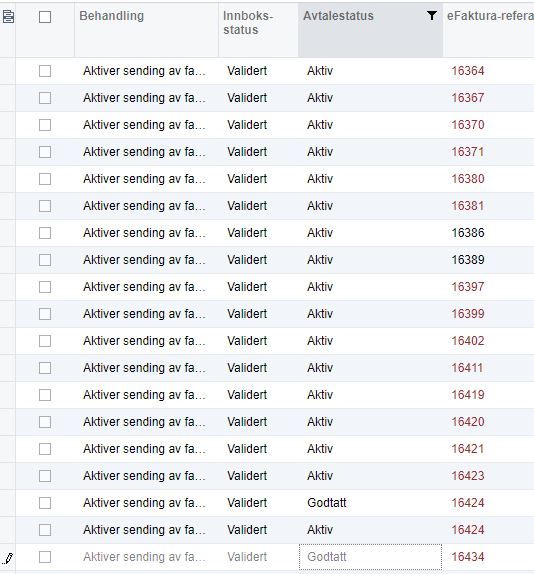Tick the select-all checkbox in header
The image size is (534, 574).
(45, 17)
